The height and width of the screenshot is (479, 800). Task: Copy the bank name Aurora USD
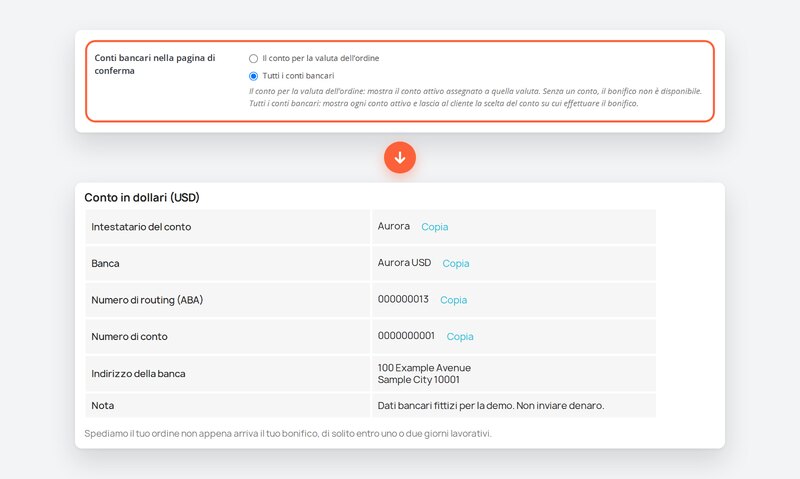456,264
